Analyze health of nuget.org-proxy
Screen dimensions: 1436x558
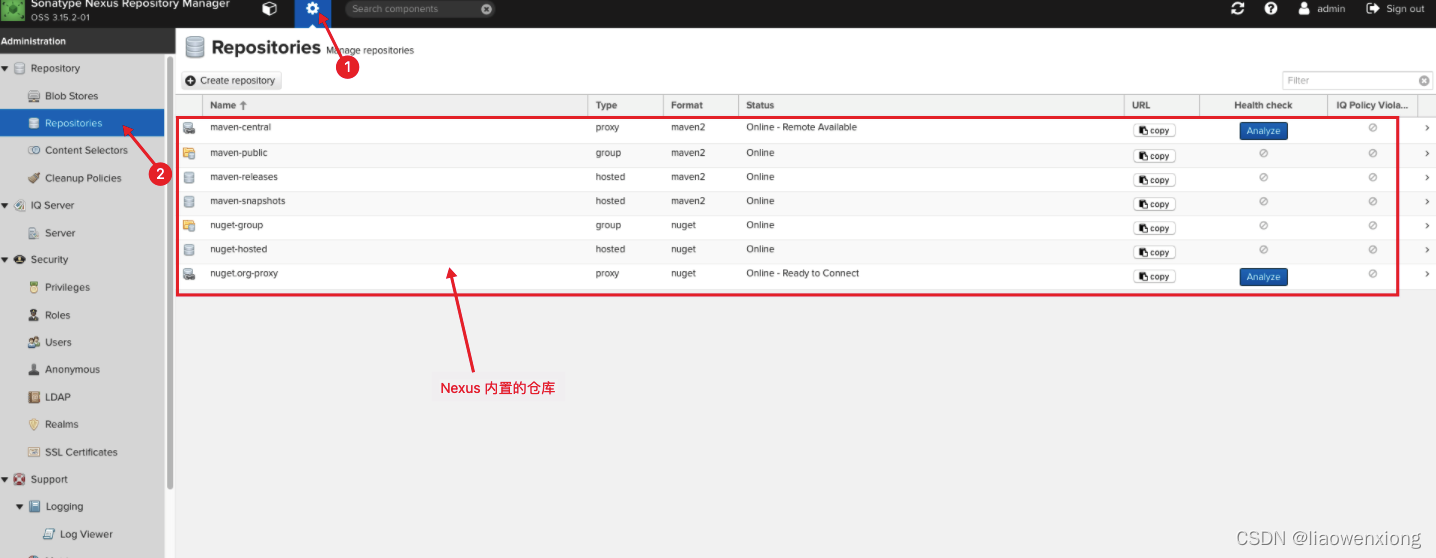(x=1263, y=277)
